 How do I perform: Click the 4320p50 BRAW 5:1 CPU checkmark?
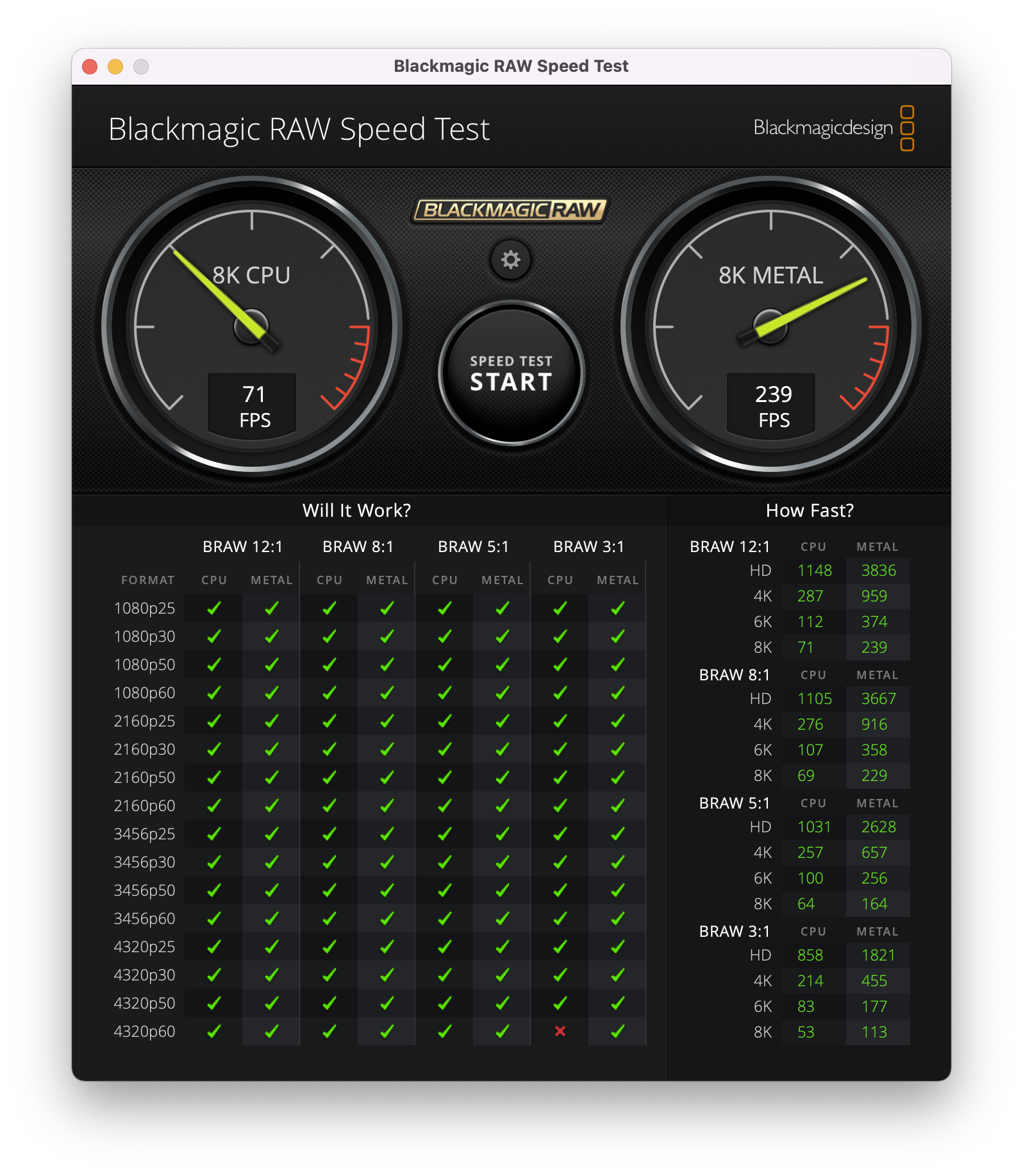coord(445,1003)
